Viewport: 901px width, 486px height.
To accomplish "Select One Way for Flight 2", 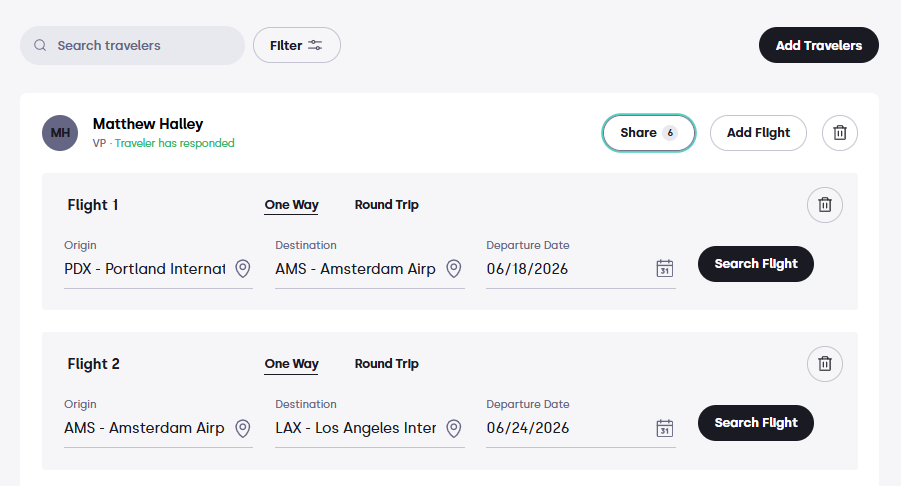I will 291,364.
